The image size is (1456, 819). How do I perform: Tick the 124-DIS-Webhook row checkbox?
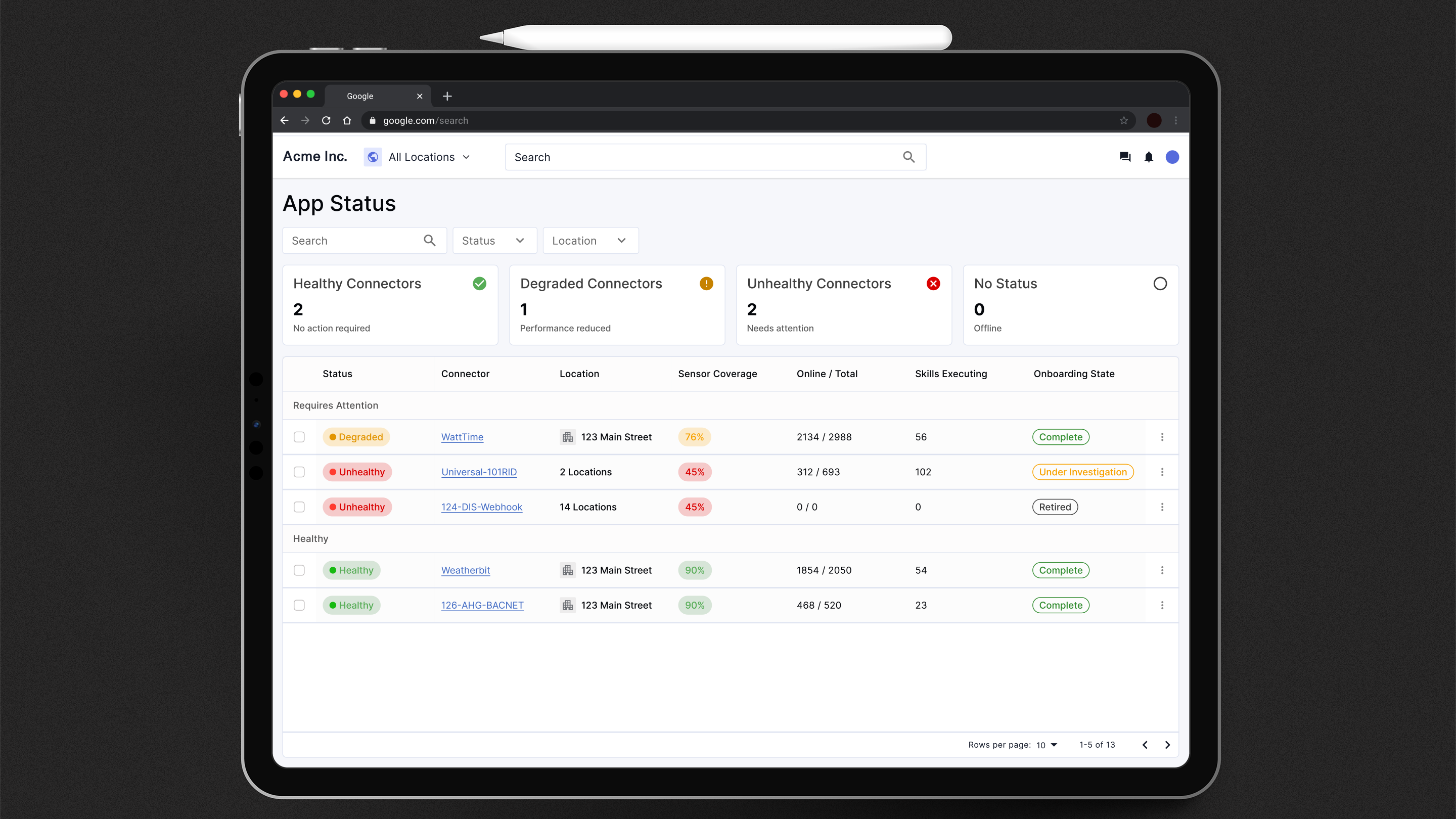point(299,507)
